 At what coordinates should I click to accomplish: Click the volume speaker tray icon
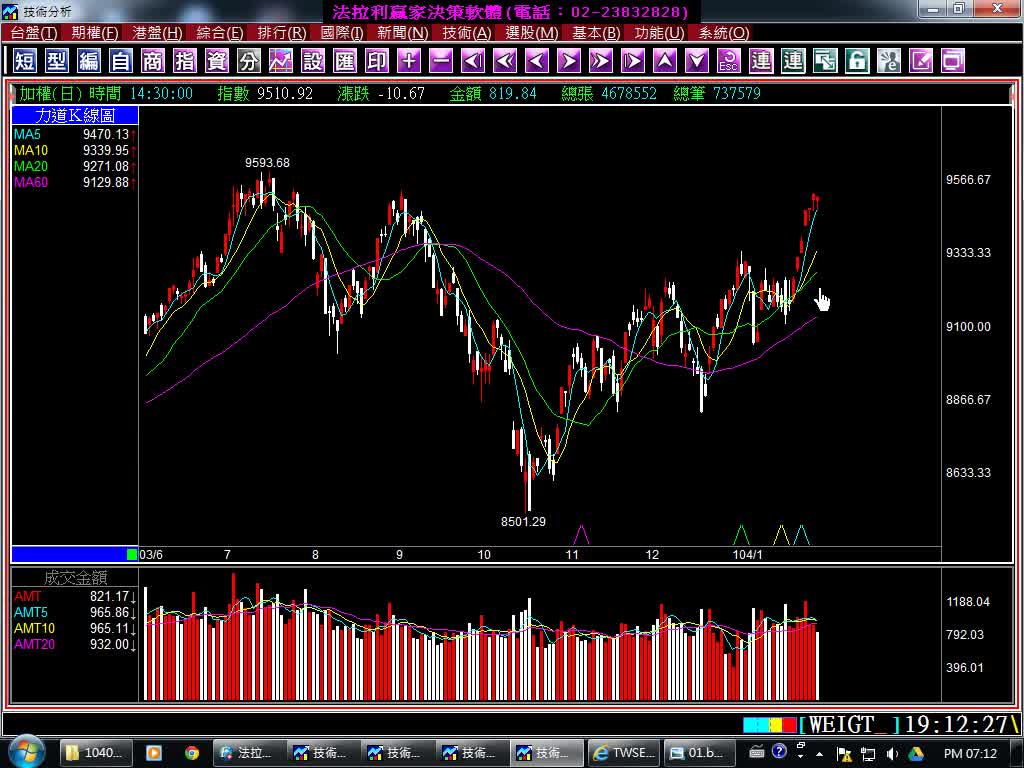coord(893,753)
